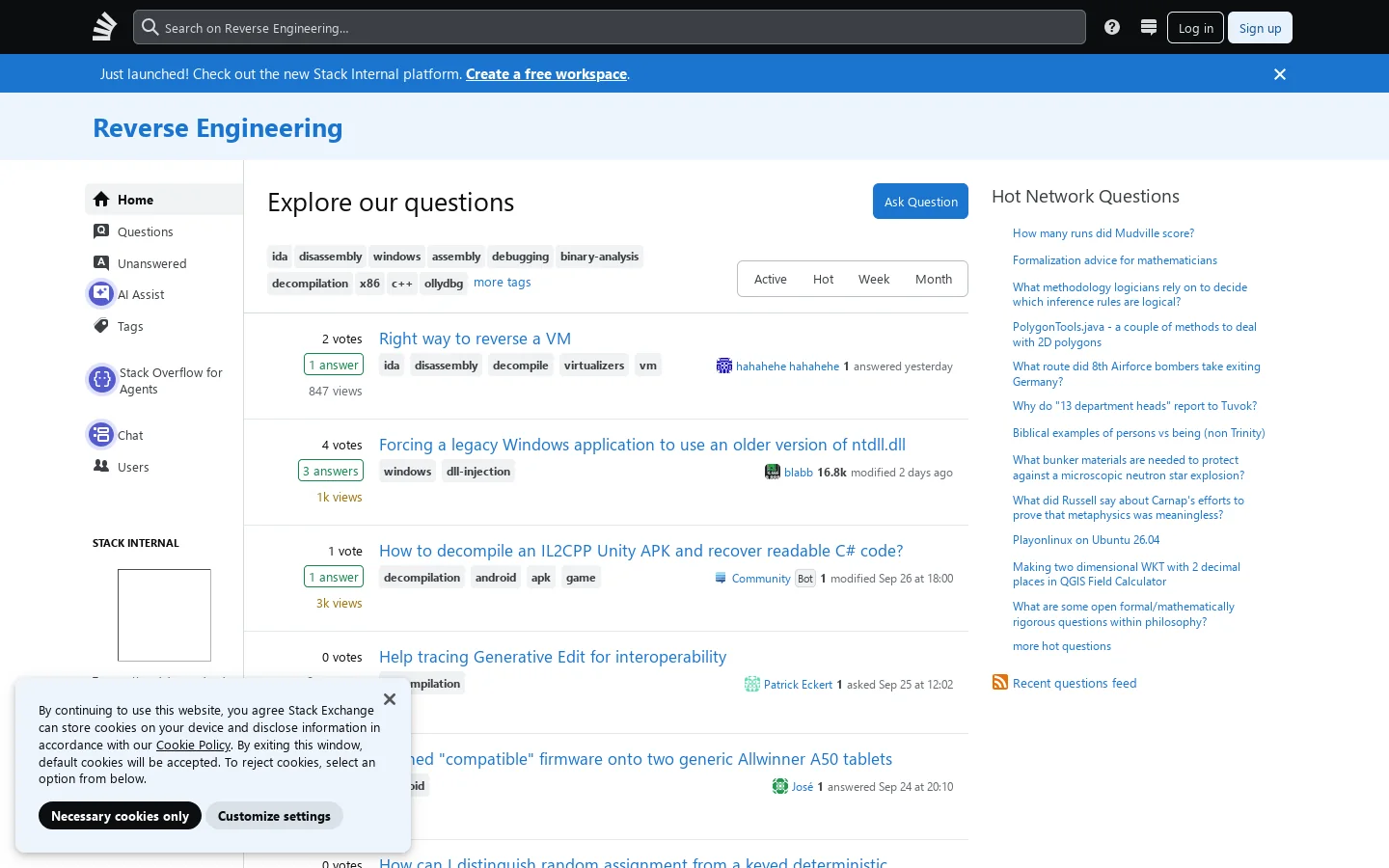Click the binary-analysis tag
The height and width of the screenshot is (868, 1389).
599,257
